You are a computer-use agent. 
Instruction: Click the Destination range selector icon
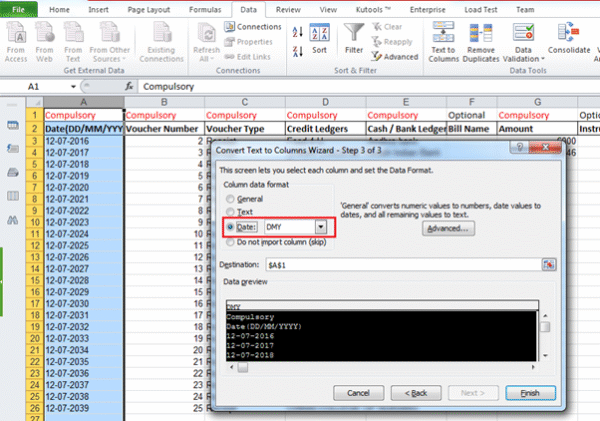[x=549, y=265]
